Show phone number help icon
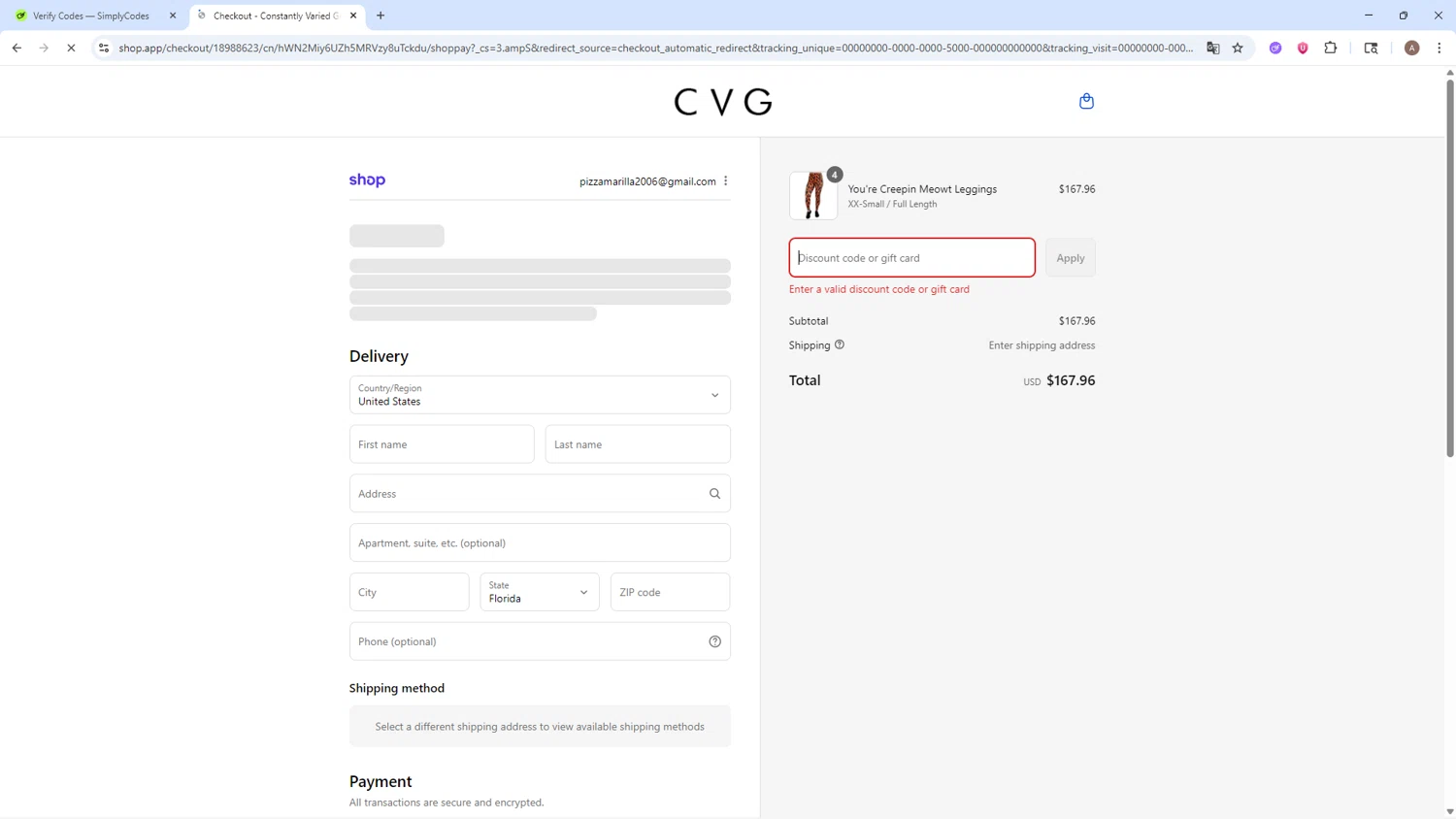1456x819 pixels. 714,641
